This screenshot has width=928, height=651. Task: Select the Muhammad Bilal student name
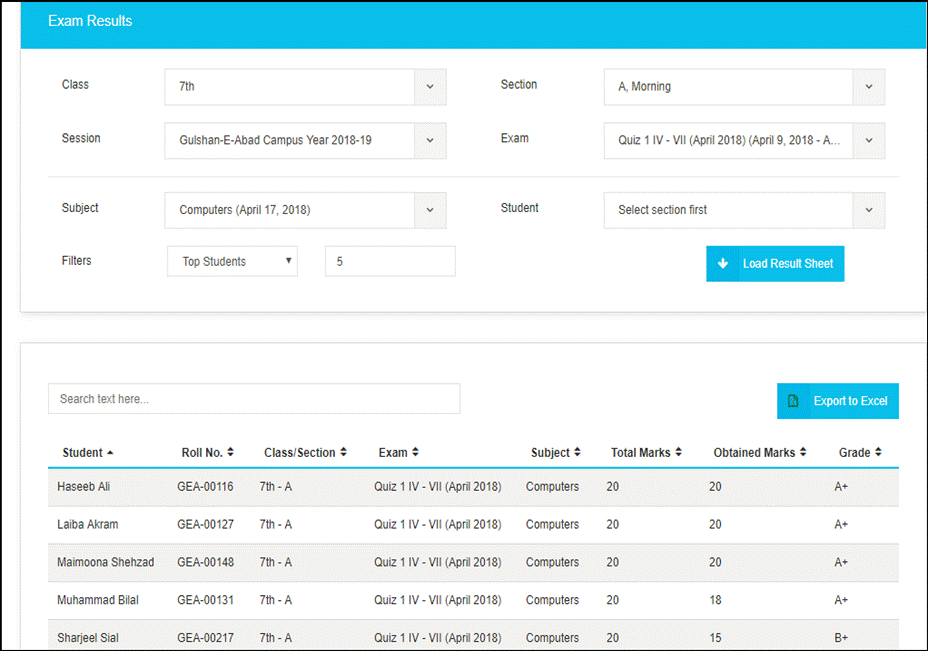98,600
